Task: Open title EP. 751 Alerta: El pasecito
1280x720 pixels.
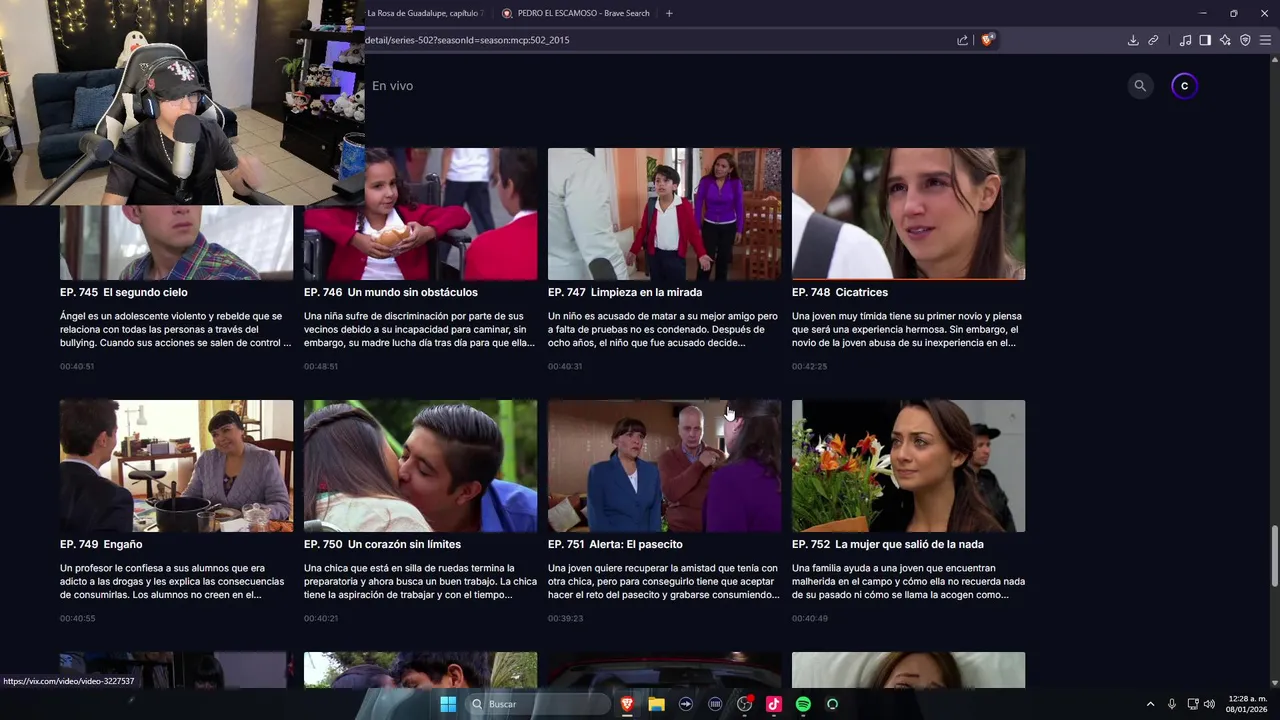Action: [615, 544]
